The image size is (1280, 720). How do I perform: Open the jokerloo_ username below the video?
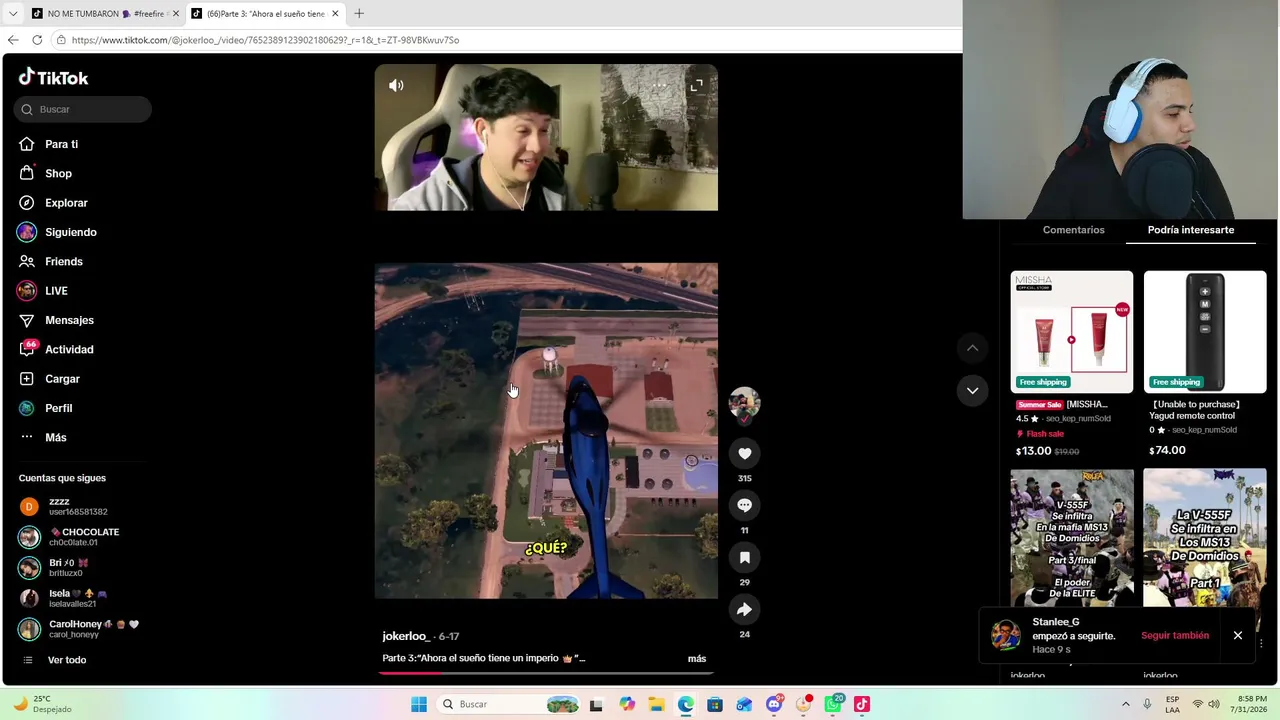pyautogui.click(x=405, y=636)
